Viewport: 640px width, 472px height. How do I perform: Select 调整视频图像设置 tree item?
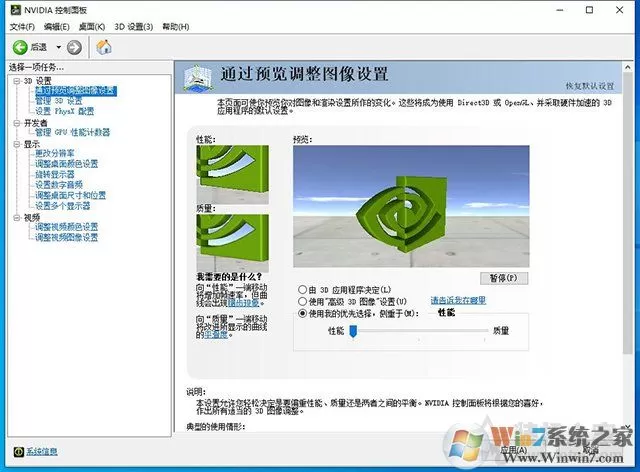tap(67, 238)
